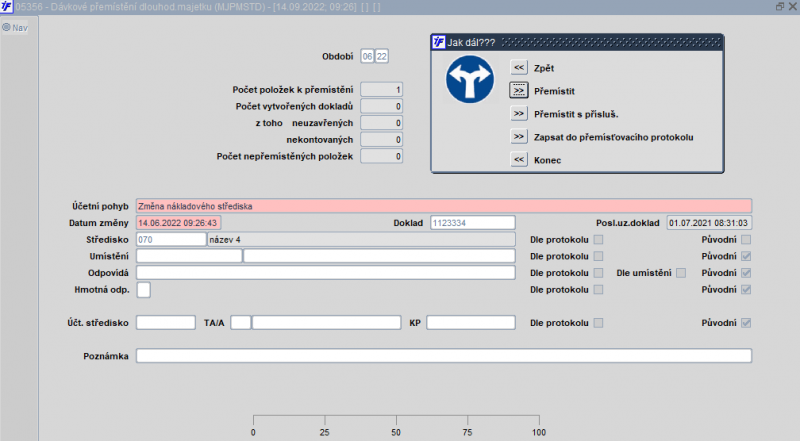The height and width of the screenshot is (441, 800).
Task: Click the Jak dál??? dialog title icon
Action: [x=439, y=42]
